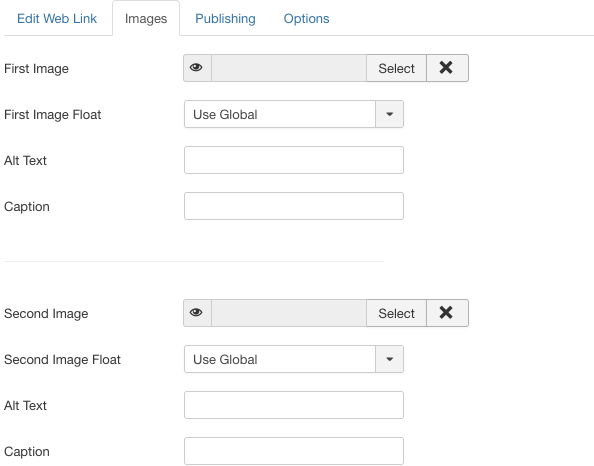Clear the Second Image with X button
The height and width of the screenshot is (466, 594).
coord(447,313)
